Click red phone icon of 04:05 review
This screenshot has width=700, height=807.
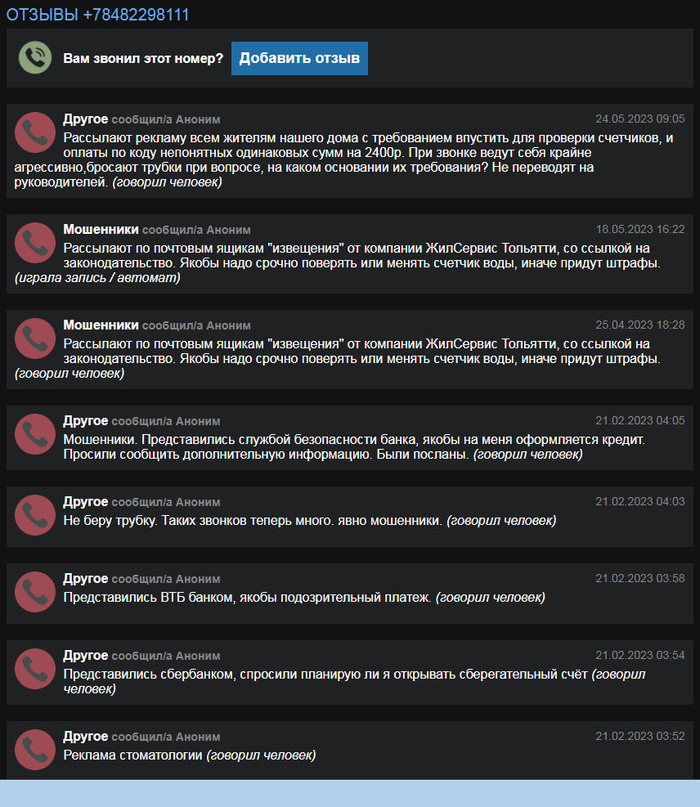pos(35,435)
